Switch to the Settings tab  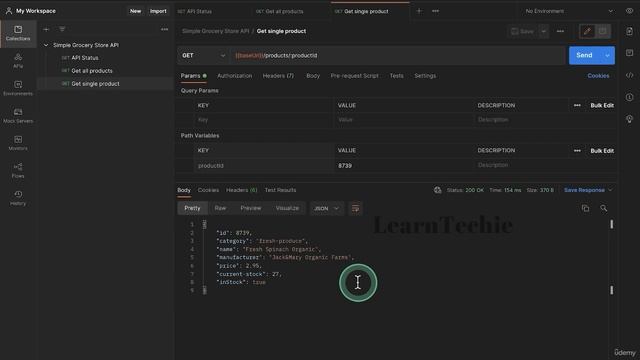point(425,76)
